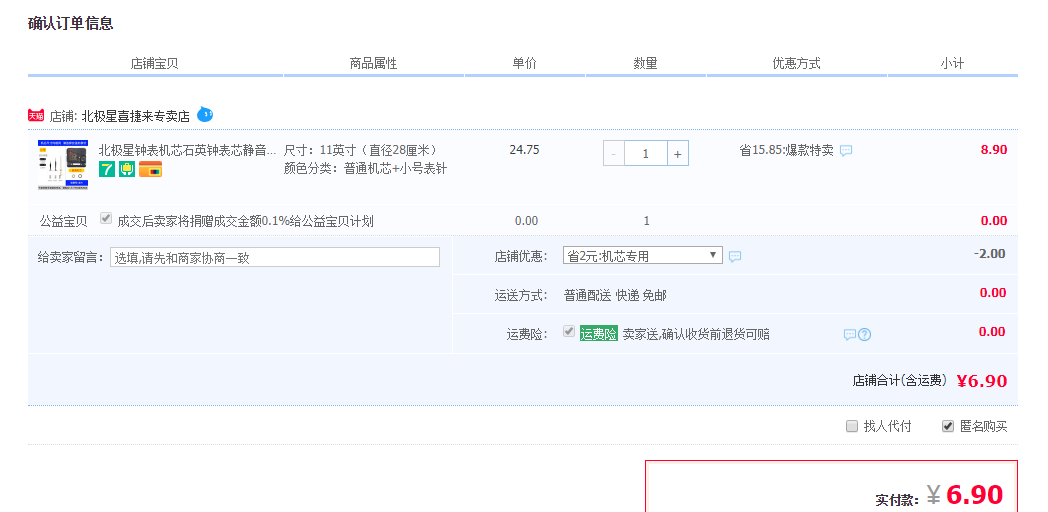Click the donation description 成交后卖家将捐赠
The height and width of the screenshot is (512, 1048).
(245, 221)
